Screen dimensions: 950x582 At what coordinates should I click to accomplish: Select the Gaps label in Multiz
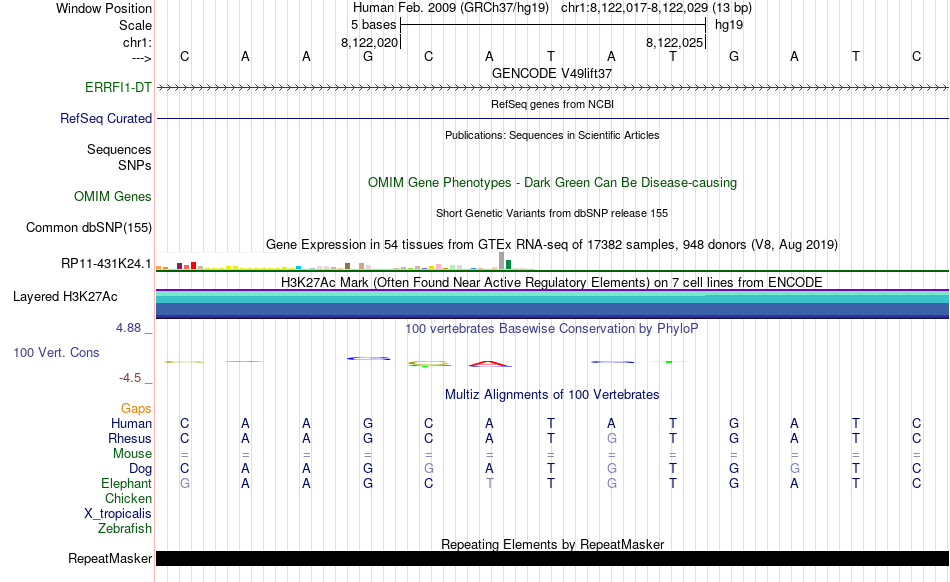[136, 408]
